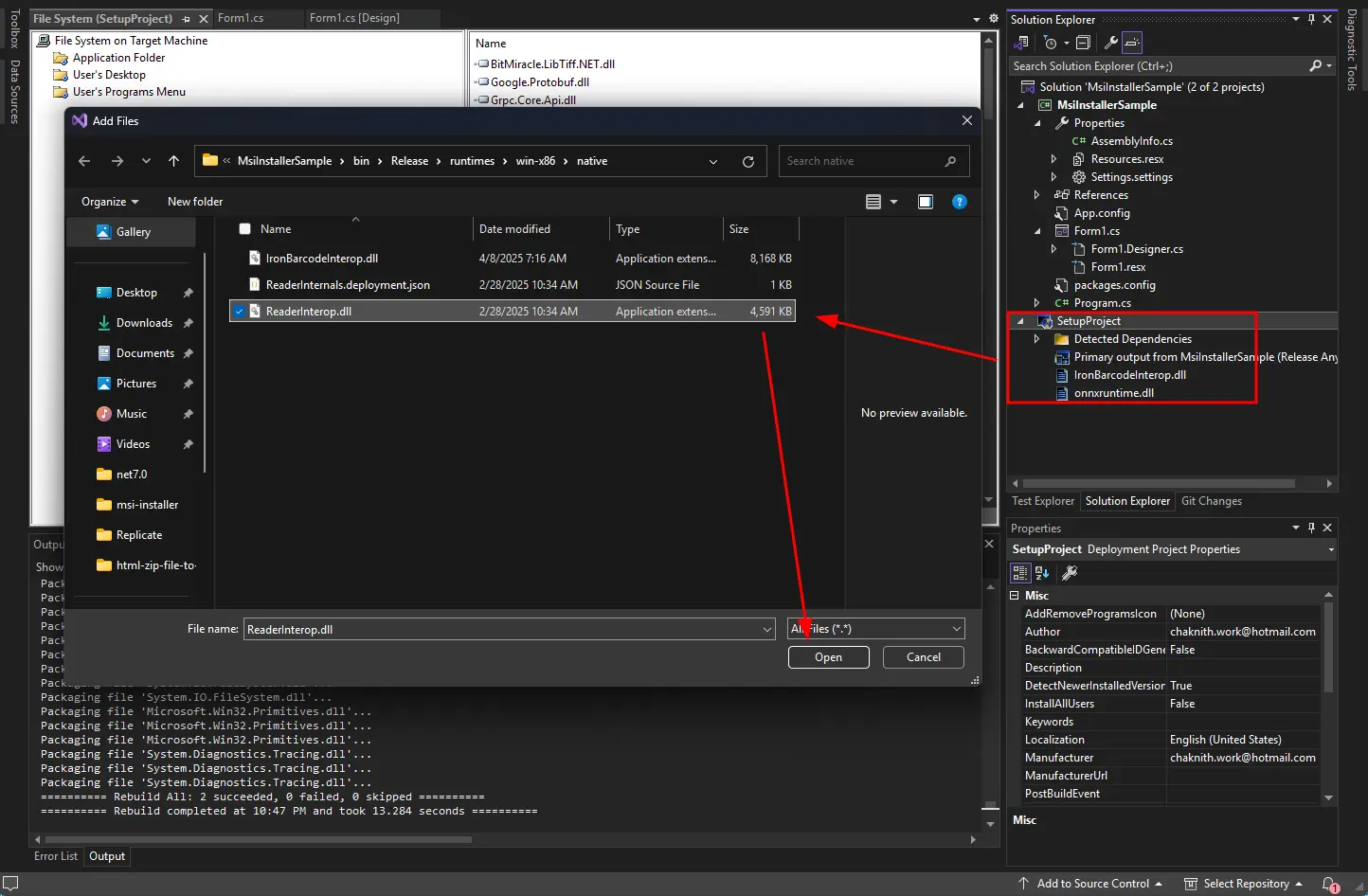Click the Pending Changes Filter clock icon
Image resolution: width=1368 pixels, height=896 pixels.
click(1050, 43)
